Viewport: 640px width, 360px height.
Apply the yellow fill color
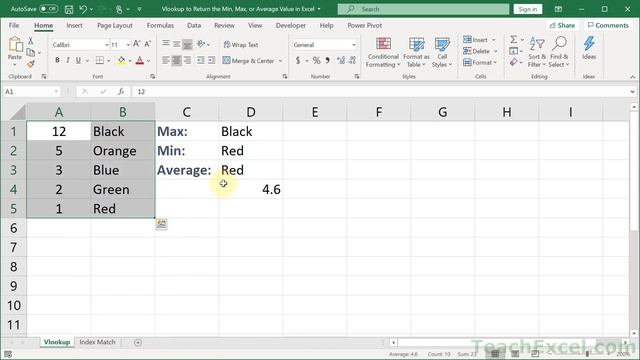coord(121,60)
